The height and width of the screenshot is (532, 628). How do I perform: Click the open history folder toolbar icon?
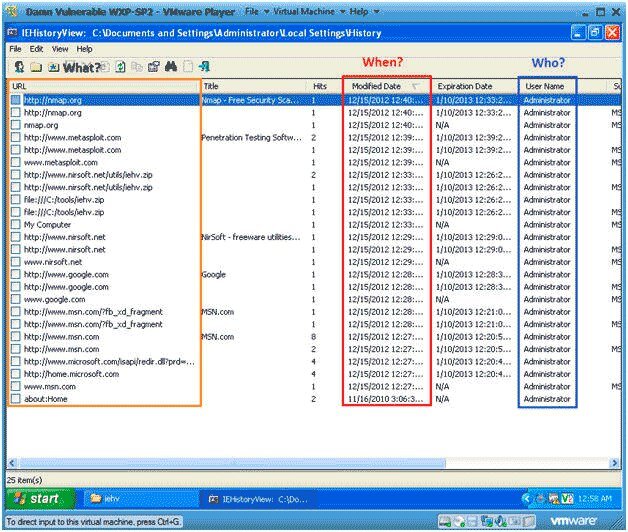pyautogui.click(x=36, y=67)
